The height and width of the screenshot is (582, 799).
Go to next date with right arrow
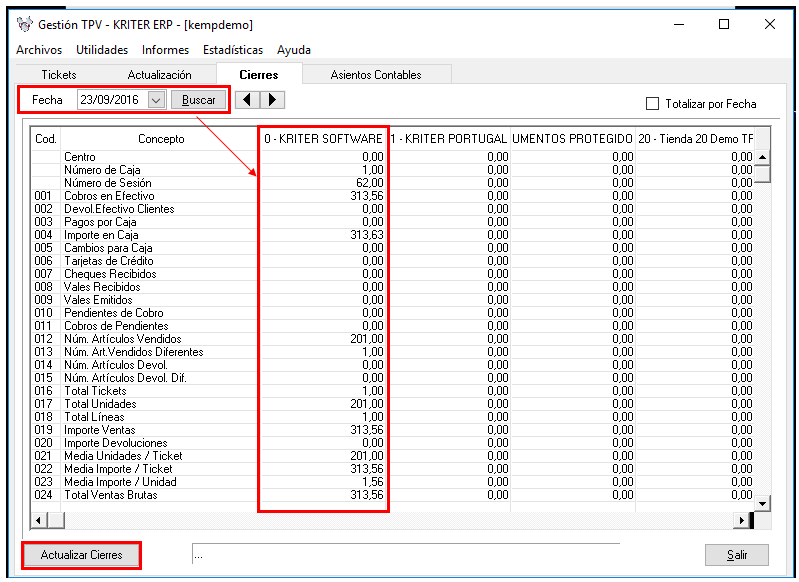coord(272,99)
